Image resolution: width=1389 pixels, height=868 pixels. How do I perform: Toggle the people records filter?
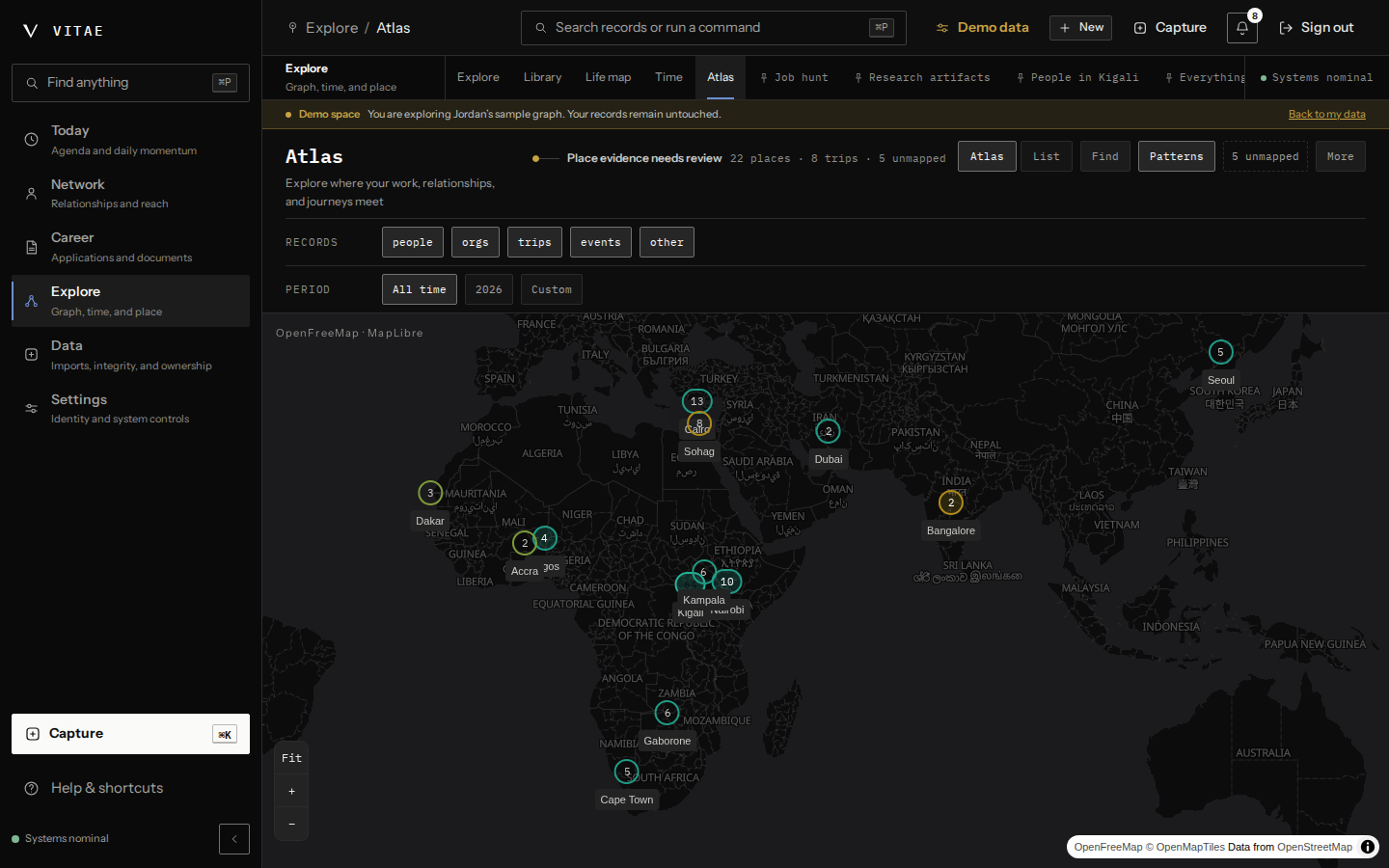pyautogui.click(x=413, y=242)
